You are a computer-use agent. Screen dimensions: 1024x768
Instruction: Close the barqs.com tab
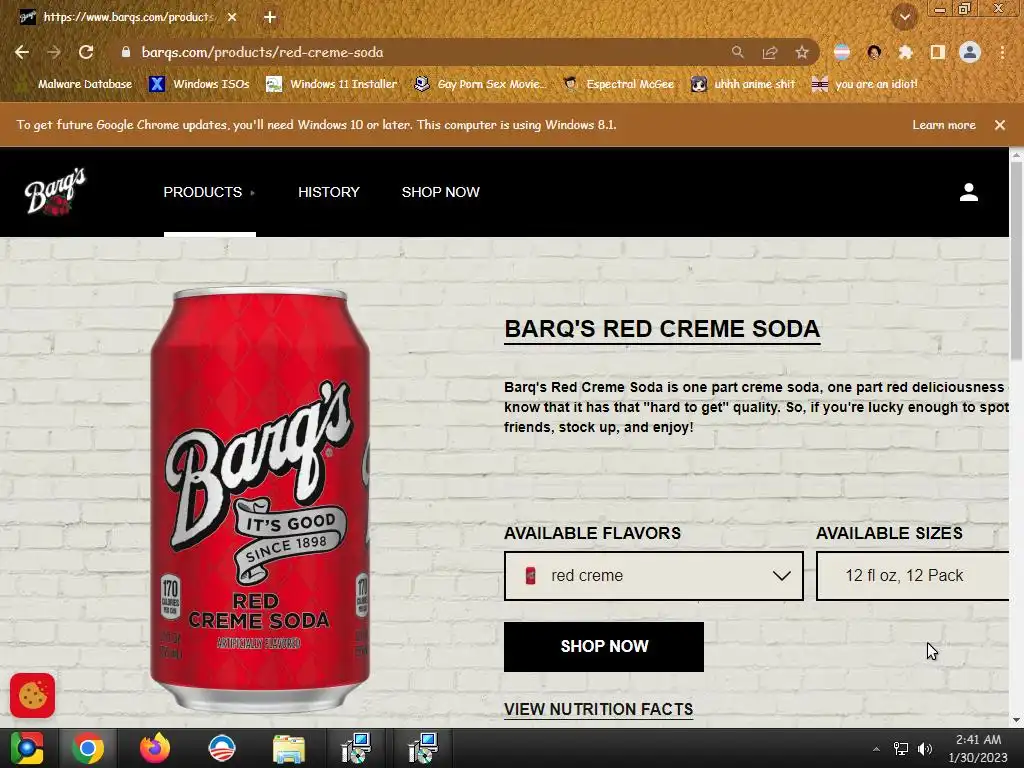(x=232, y=17)
